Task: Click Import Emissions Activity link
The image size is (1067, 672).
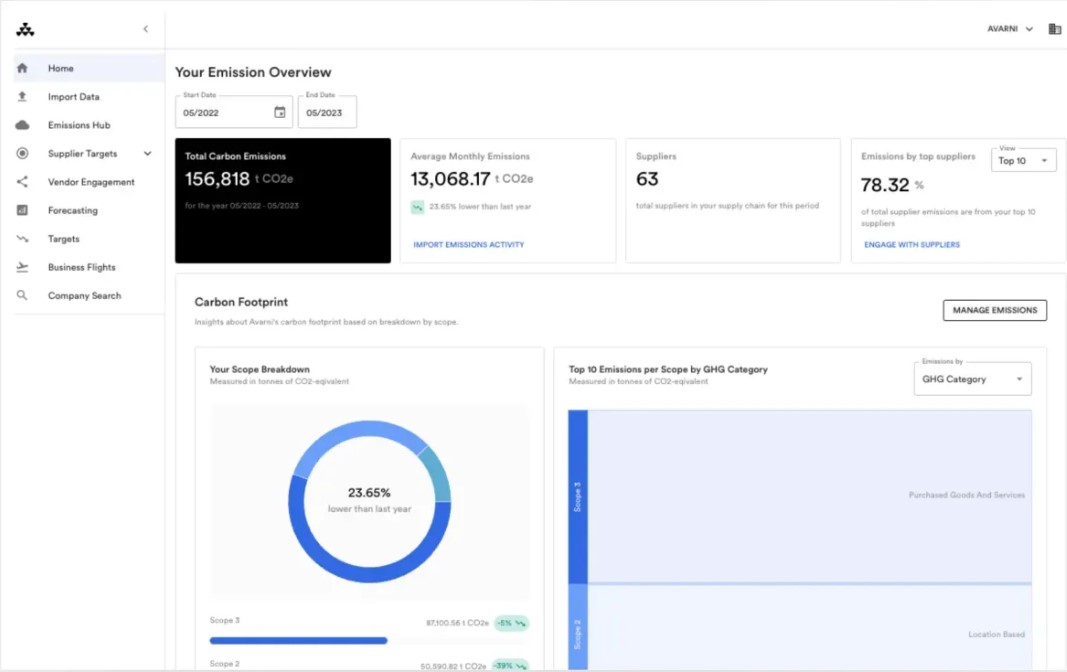Action: (x=468, y=245)
